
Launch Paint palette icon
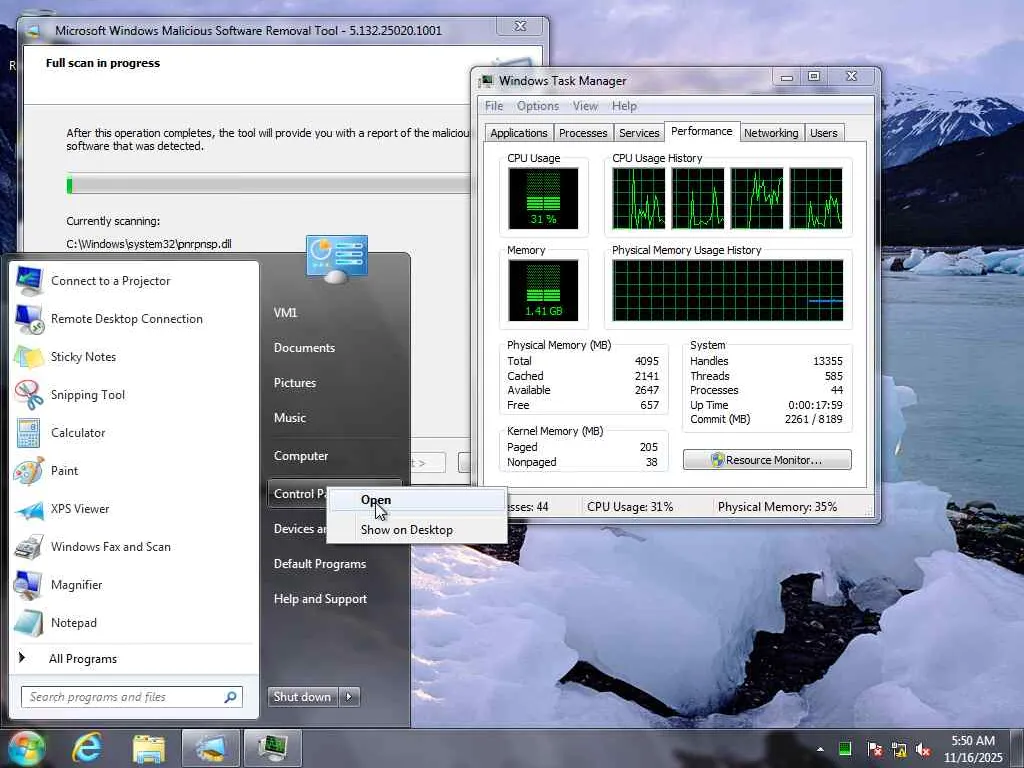click(x=29, y=470)
